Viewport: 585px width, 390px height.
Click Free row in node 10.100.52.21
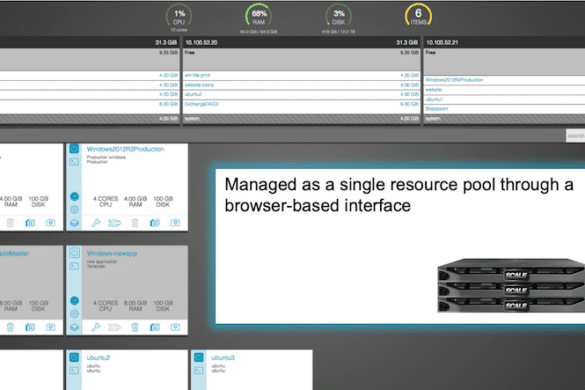coord(504,61)
